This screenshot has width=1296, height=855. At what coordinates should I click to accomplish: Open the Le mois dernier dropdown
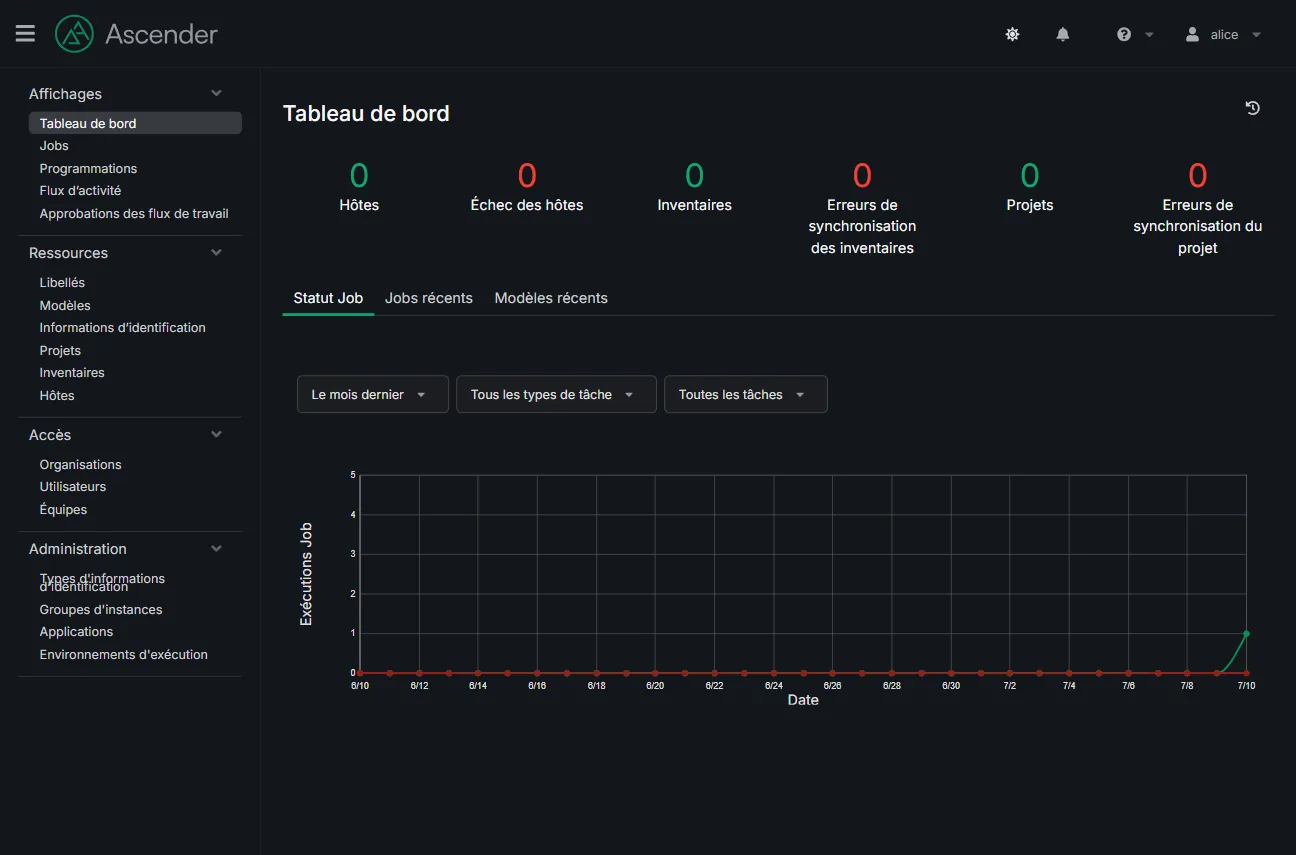click(x=372, y=394)
